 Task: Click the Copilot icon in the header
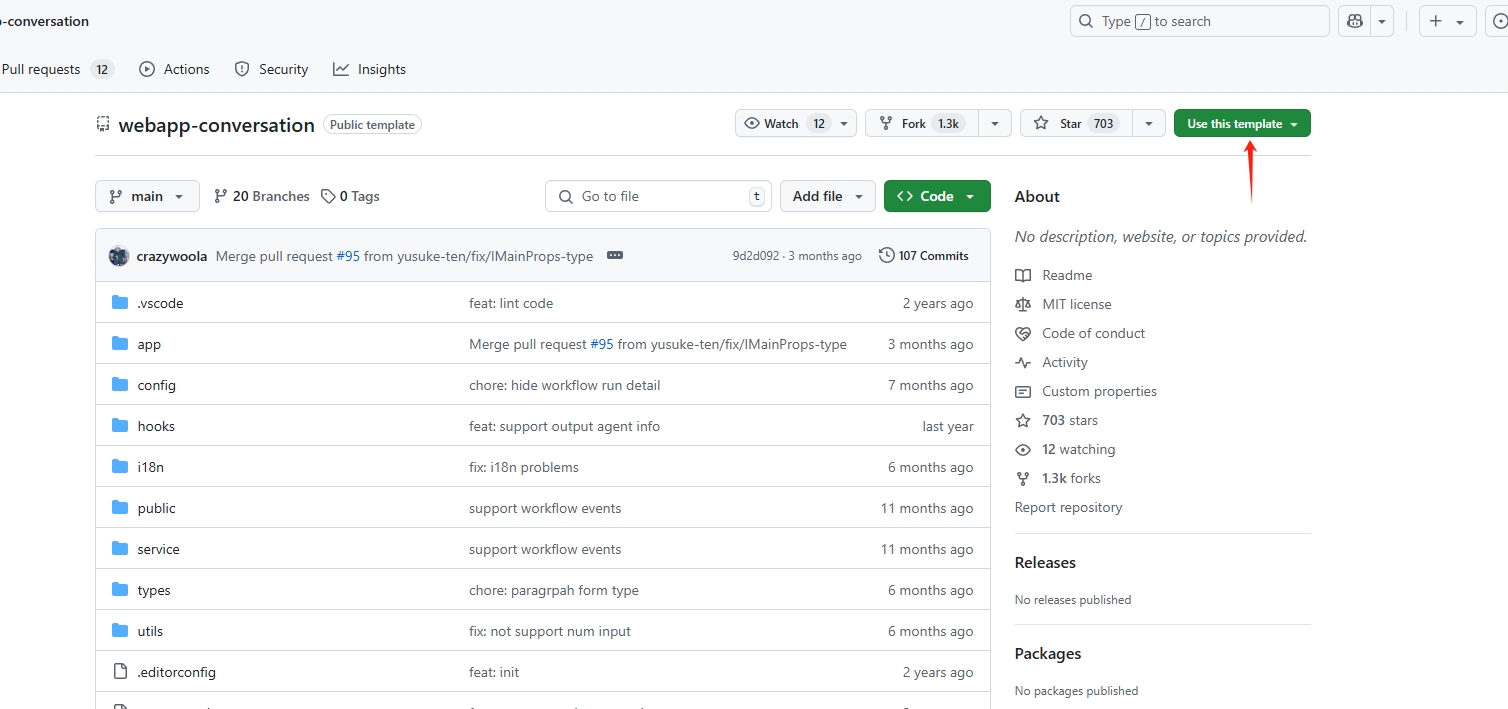click(x=1356, y=21)
